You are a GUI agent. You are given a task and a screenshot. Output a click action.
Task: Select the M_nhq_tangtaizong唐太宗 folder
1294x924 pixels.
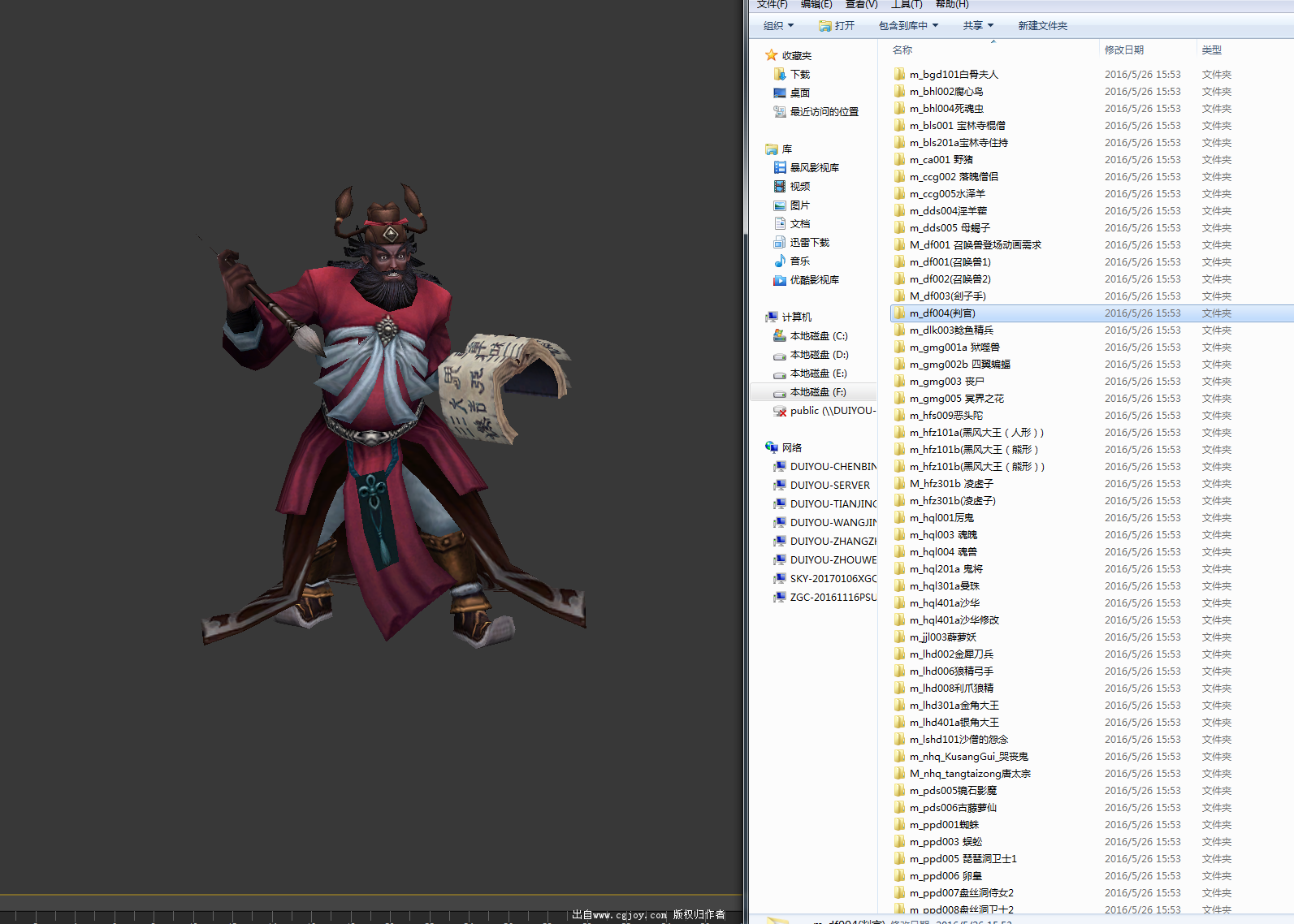970,773
